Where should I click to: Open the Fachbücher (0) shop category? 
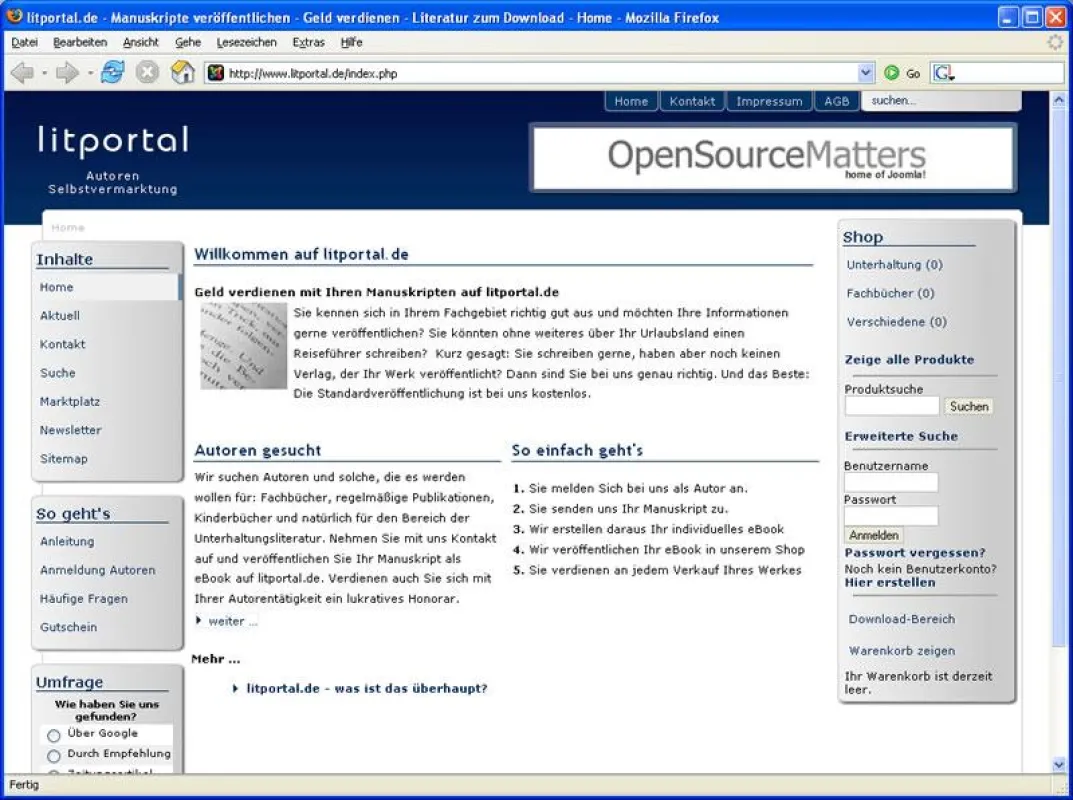[890, 294]
